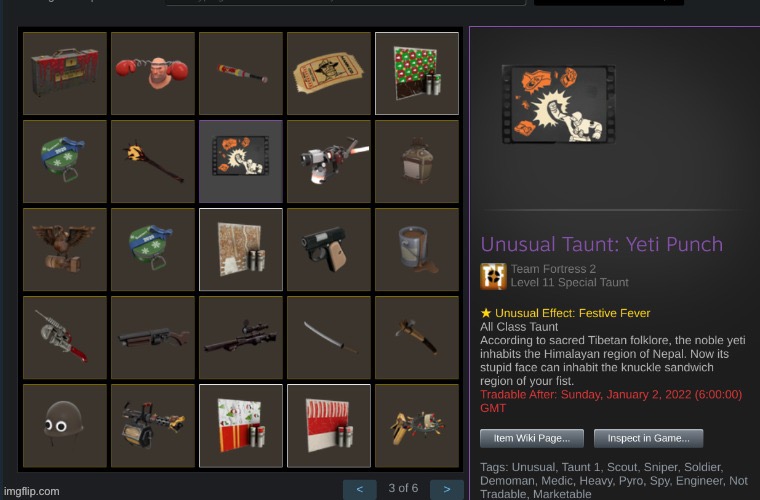Select the festive baseball bat item

[x=241, y=74]
